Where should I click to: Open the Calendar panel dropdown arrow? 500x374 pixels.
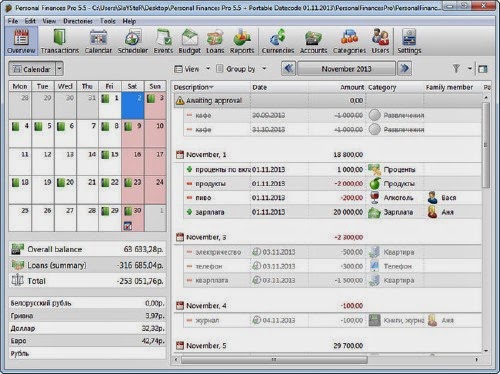click(59, 69)
